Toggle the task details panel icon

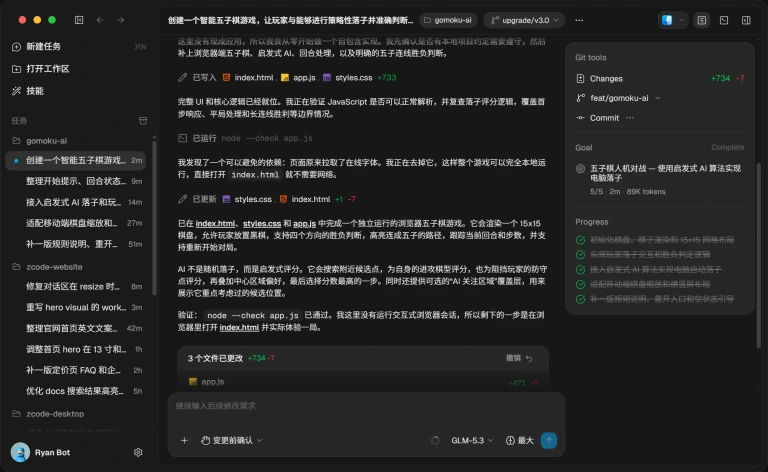pos(702,20)
